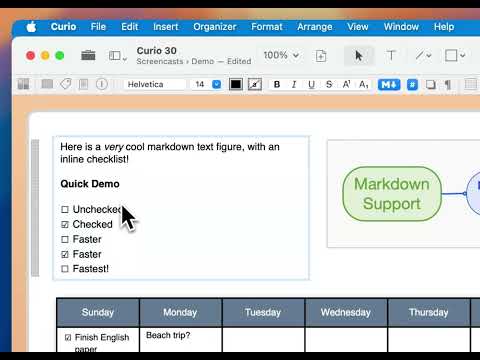
Task: Open the font size dropdown arrow
Action: (217, 84)
